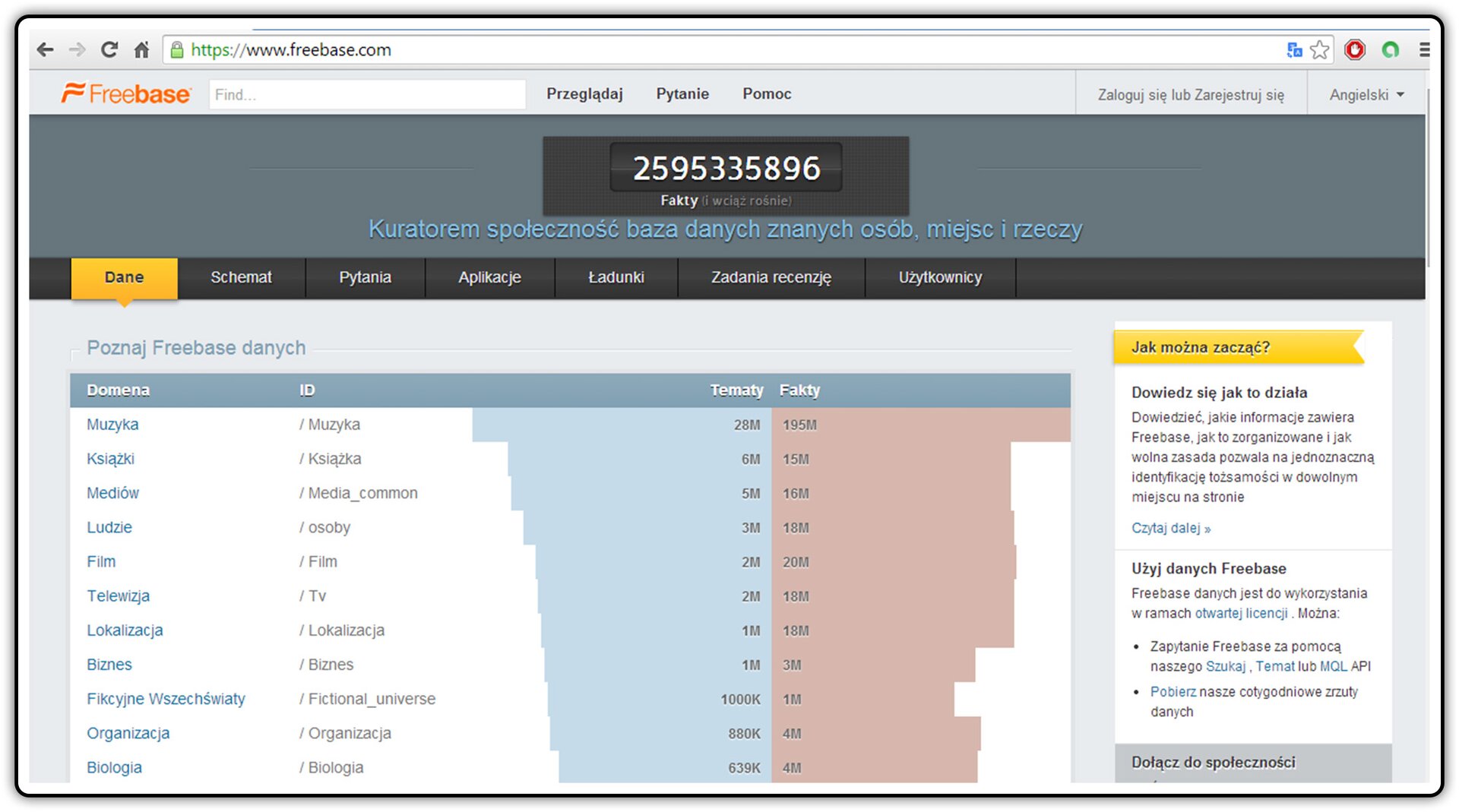The height and width of the screenshot is (812, 1459).
Task: Click the Fakty column header
Action: tap(799, 390)
